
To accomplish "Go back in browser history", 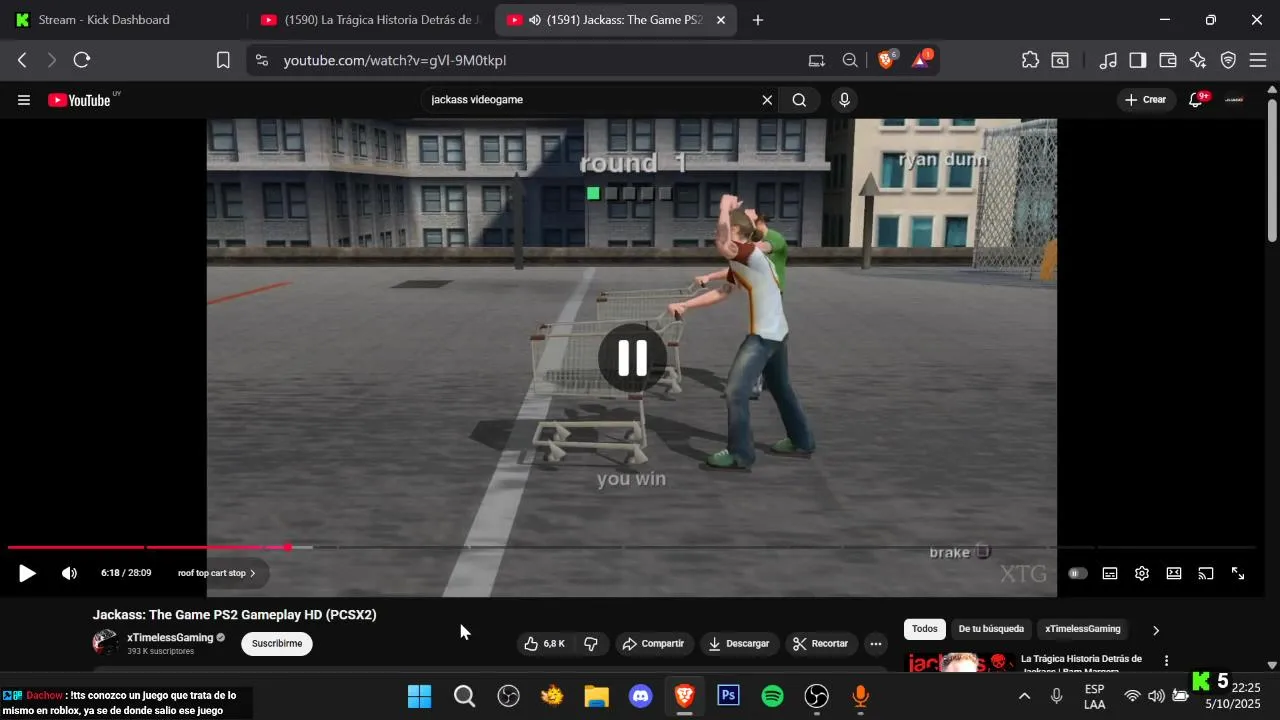I will 22,60.
